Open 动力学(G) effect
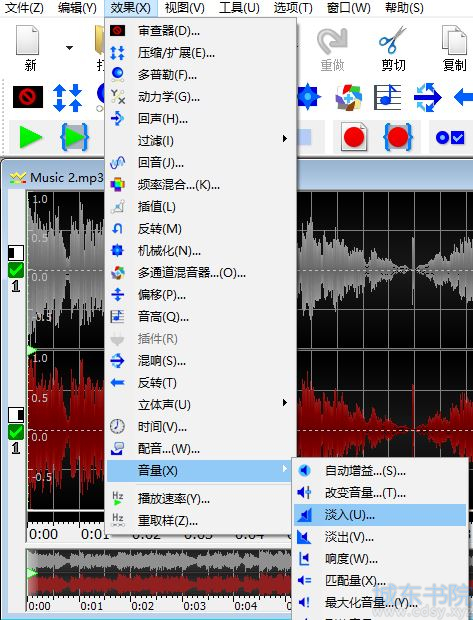The image size is (473, 620). point(201,97)
